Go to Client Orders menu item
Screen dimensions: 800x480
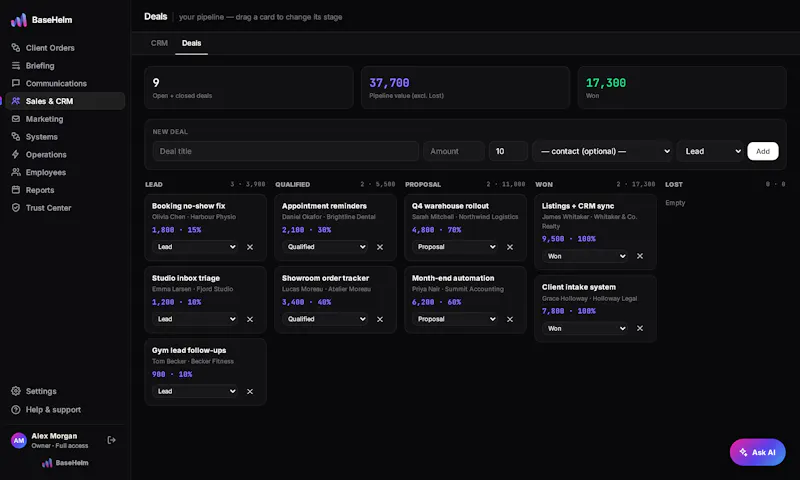[x=50, y=48]
